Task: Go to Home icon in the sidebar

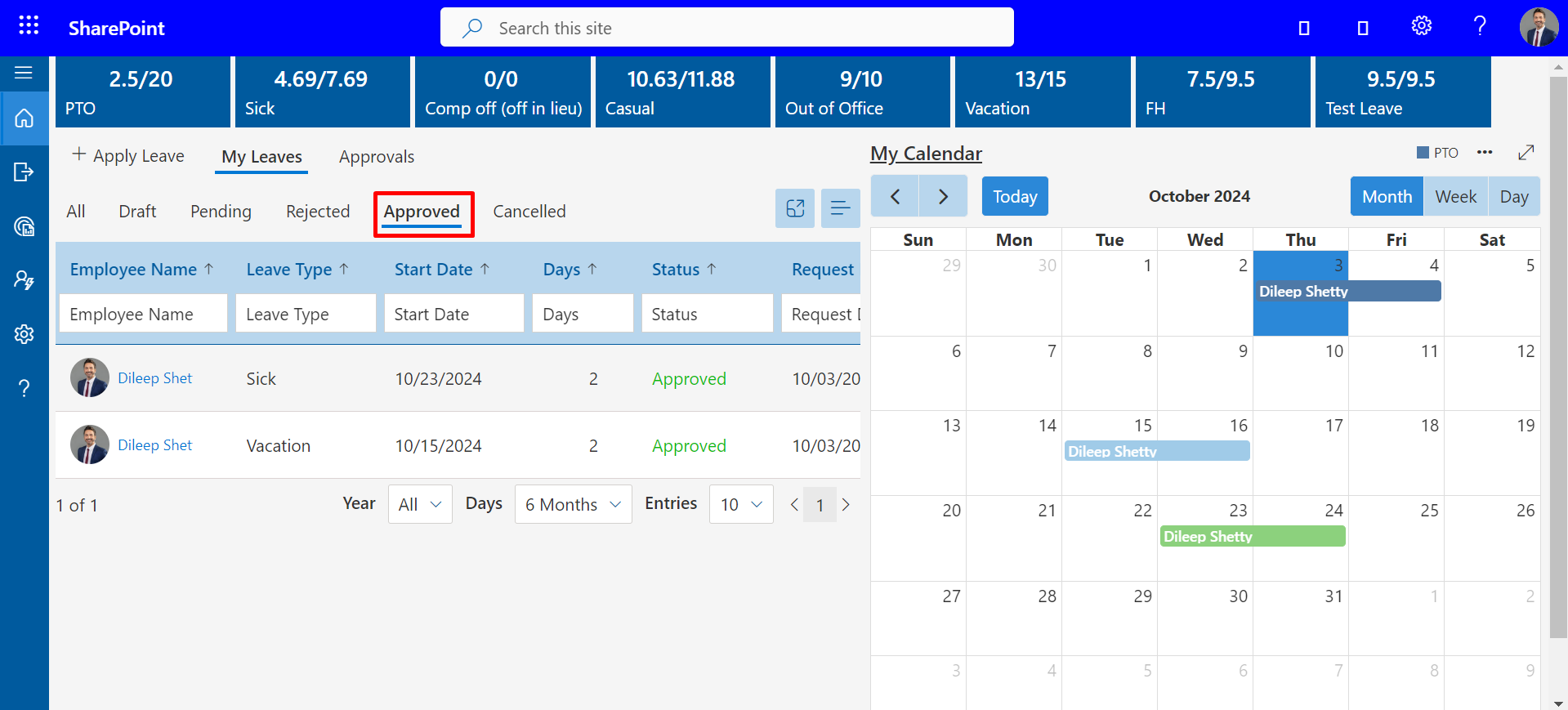Action: [x=25, y=118]
